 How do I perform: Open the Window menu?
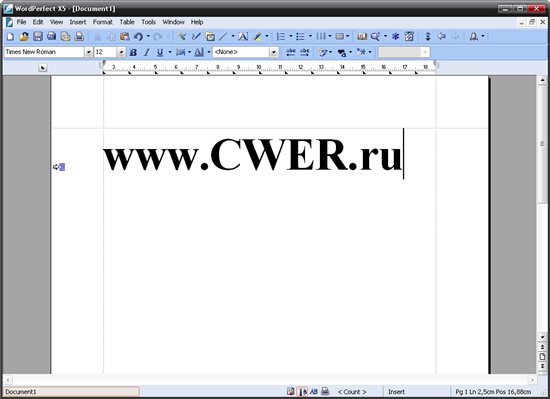[173, 22]
